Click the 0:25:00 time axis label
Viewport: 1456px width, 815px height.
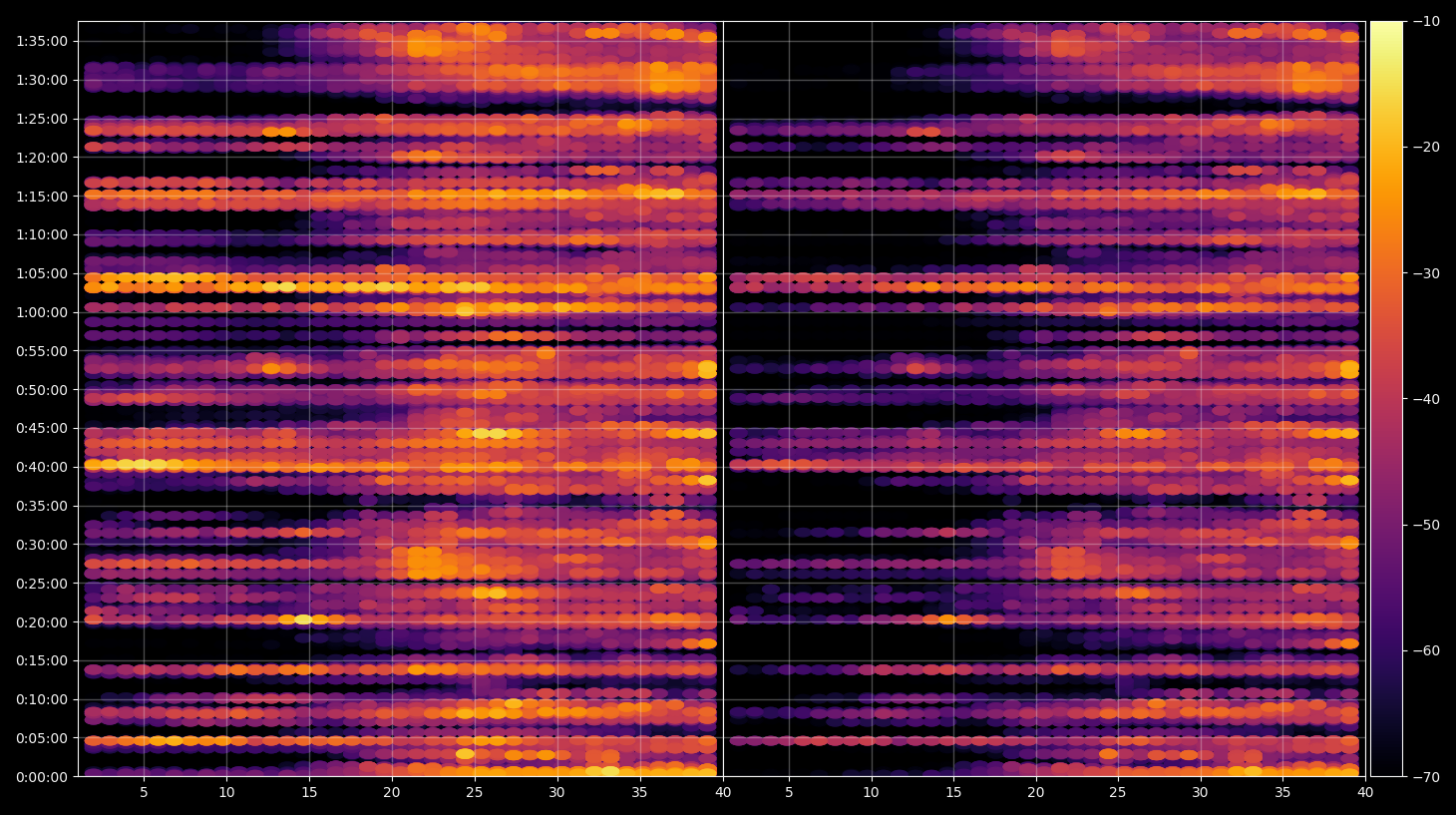pyautogui.click(x=42, y=584)
